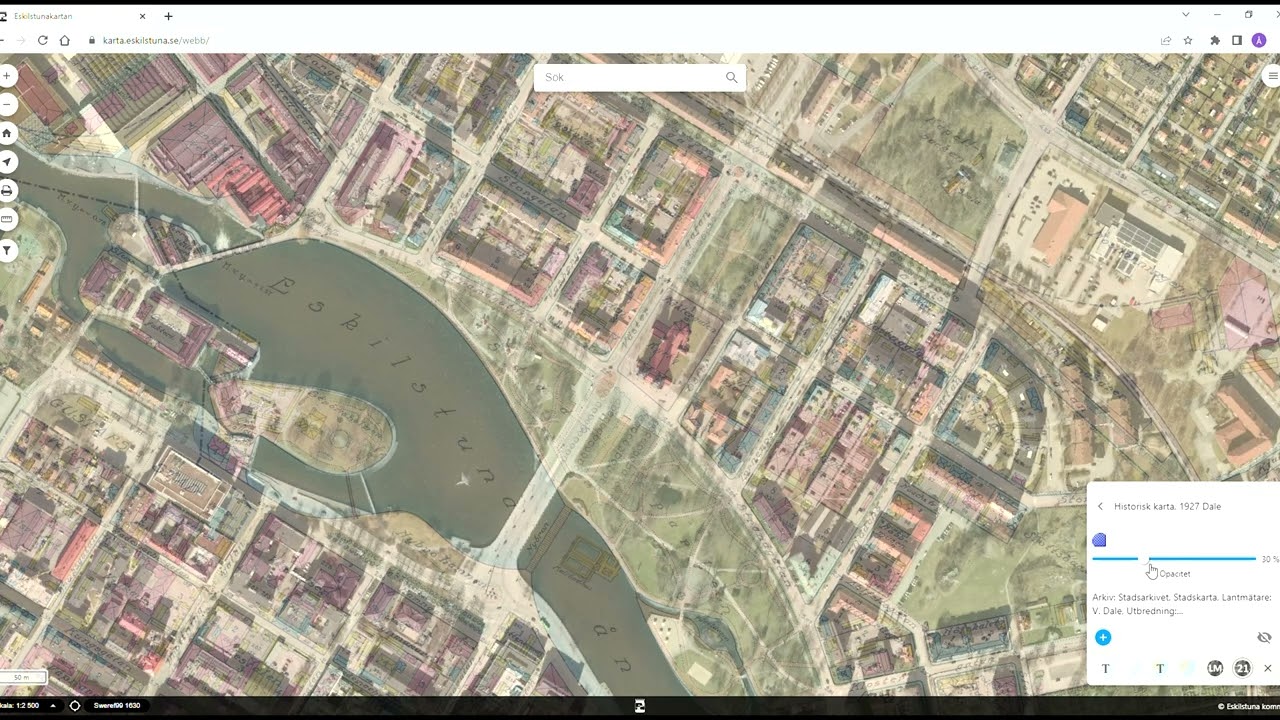
Task: Click the Historisk karta, 1927 Dale title
Action: pyautogui.click(x=1167, y=507)
